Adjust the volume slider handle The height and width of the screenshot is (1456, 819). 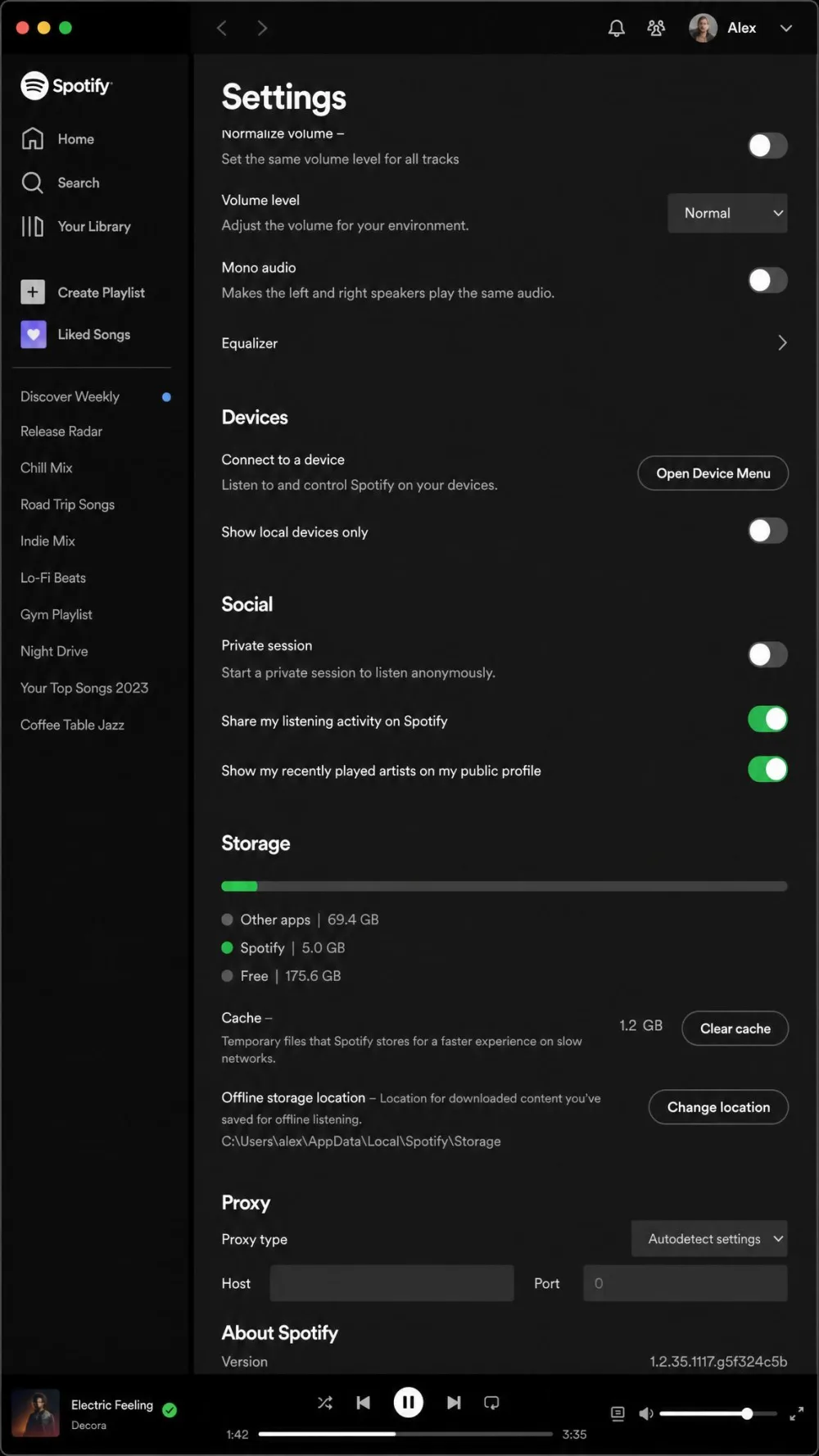pyautogui.click(x=747, y=1413)
